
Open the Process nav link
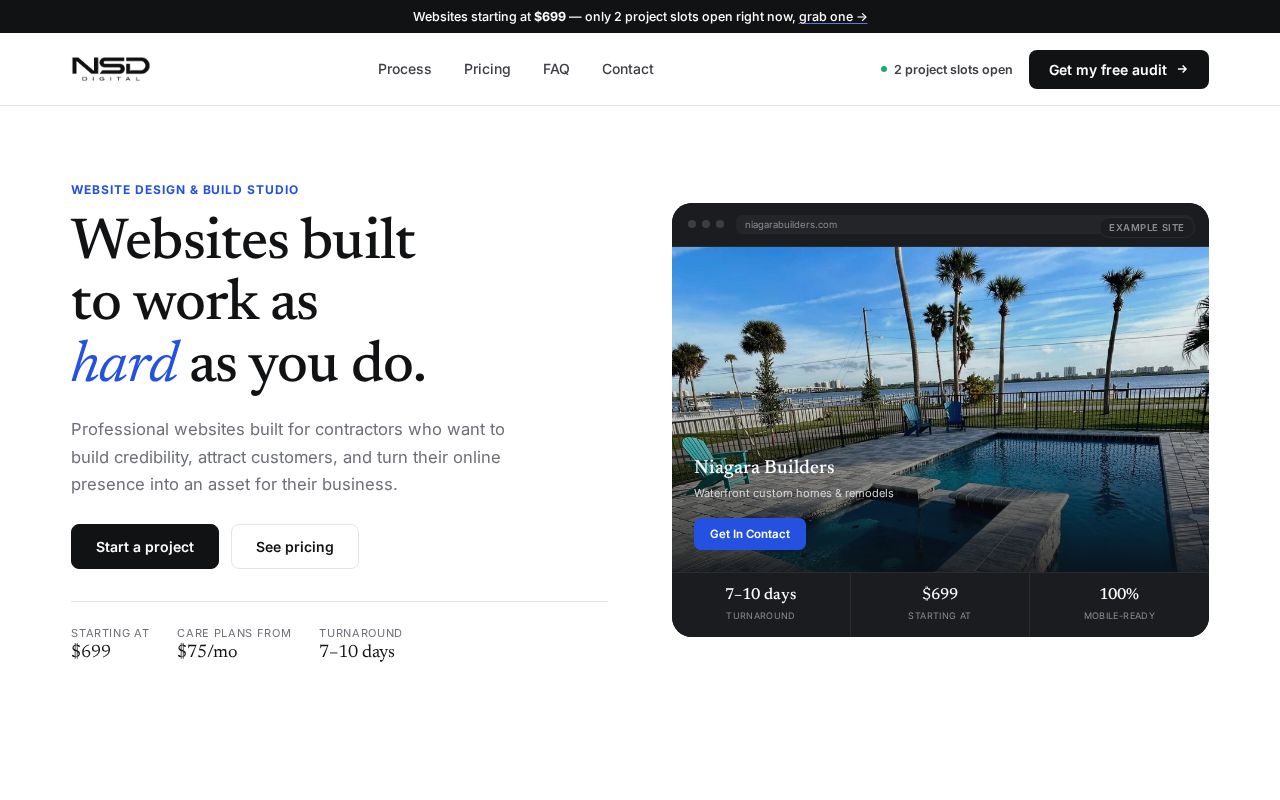tap(405, 69)
